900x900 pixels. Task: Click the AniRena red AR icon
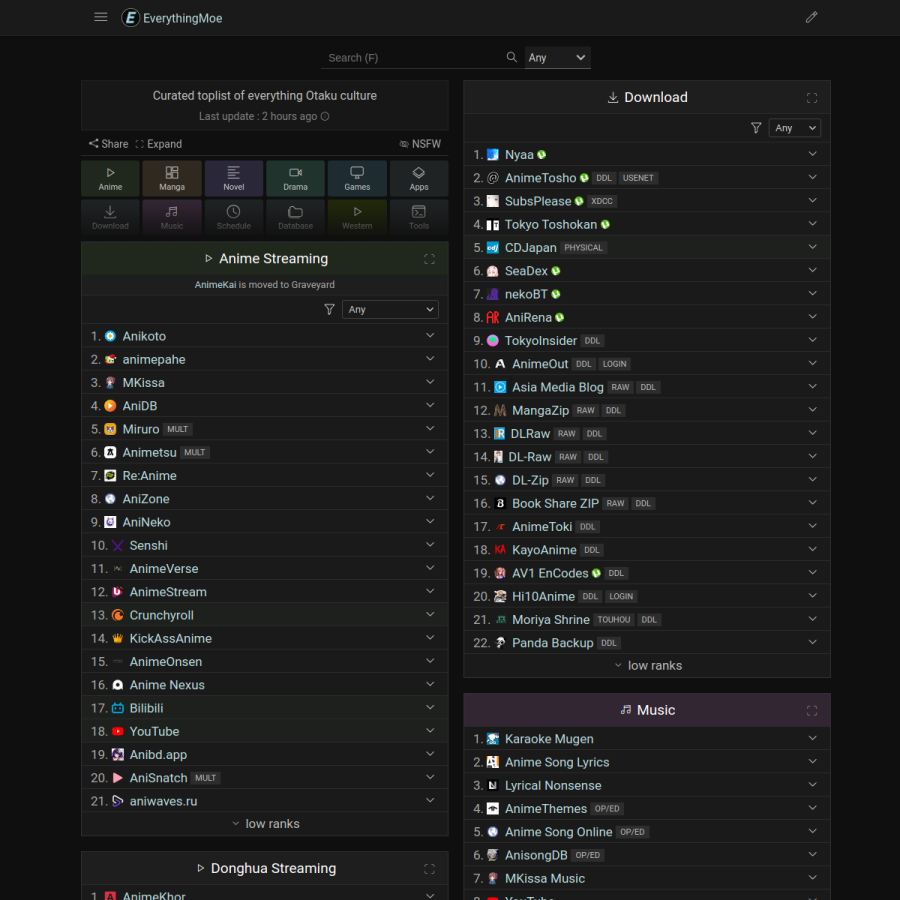point(492,317)
